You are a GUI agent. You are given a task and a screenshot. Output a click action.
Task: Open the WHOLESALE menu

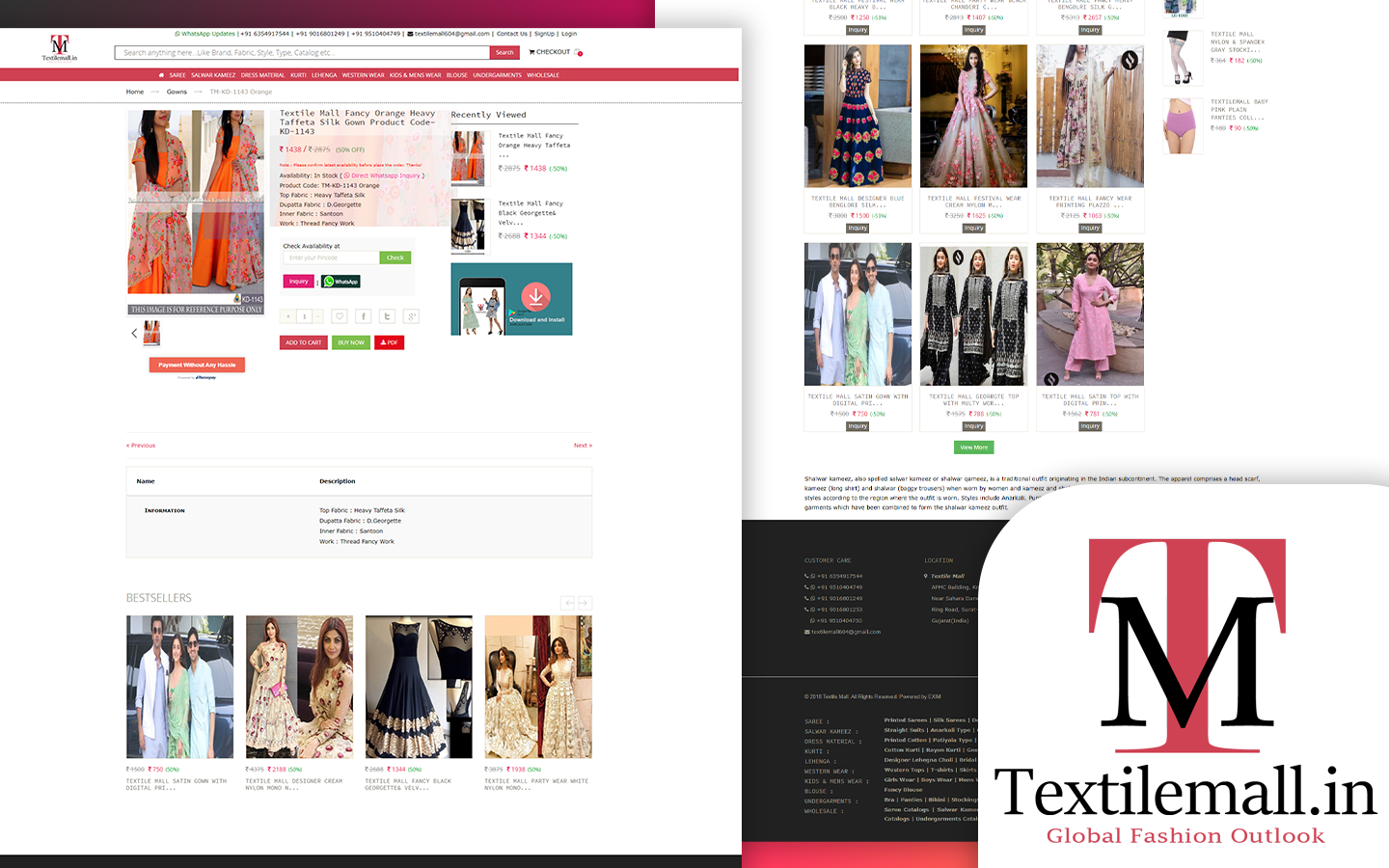(x=543, y=75)
